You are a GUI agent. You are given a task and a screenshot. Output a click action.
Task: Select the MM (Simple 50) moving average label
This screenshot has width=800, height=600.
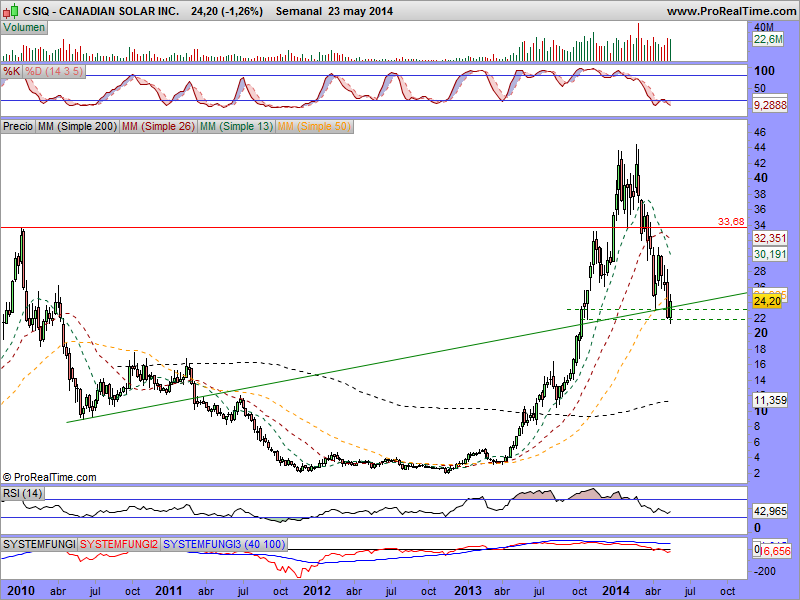click(314, 126)
